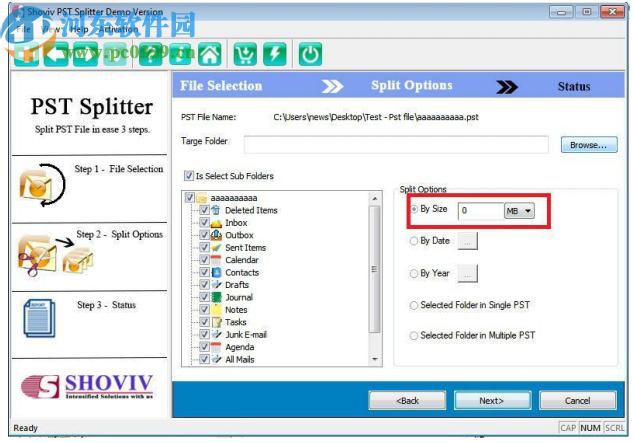Image resolution: width=633 pixels, height=443 pixels.
Task: Select the Notes folder label in tree
Action: [236, 310]
